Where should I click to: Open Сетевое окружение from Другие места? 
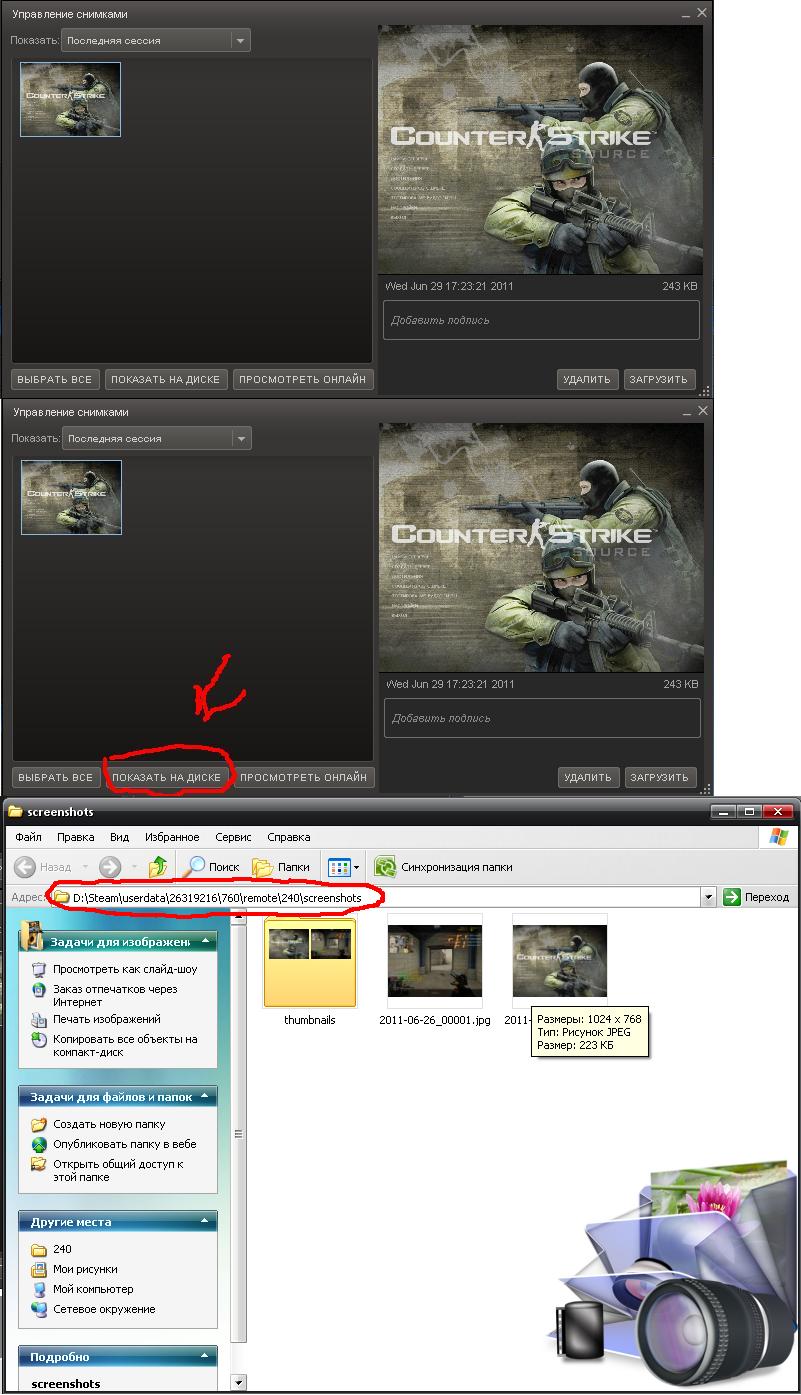tap(104, 1309)
